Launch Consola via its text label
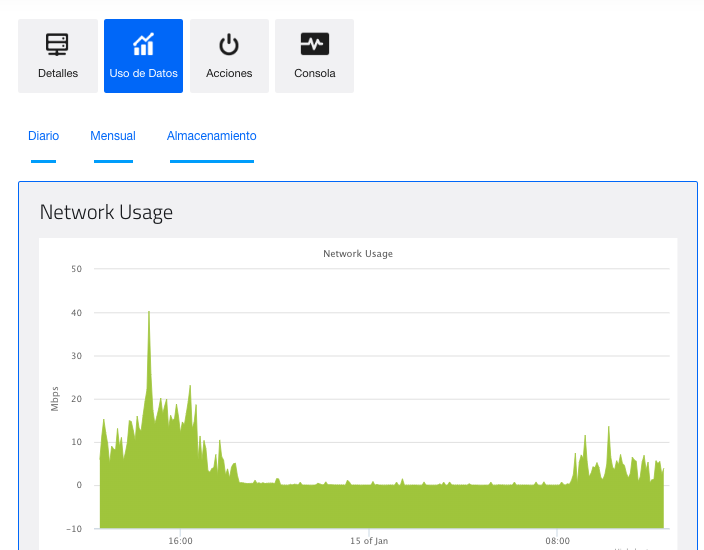 coord(314,73)
